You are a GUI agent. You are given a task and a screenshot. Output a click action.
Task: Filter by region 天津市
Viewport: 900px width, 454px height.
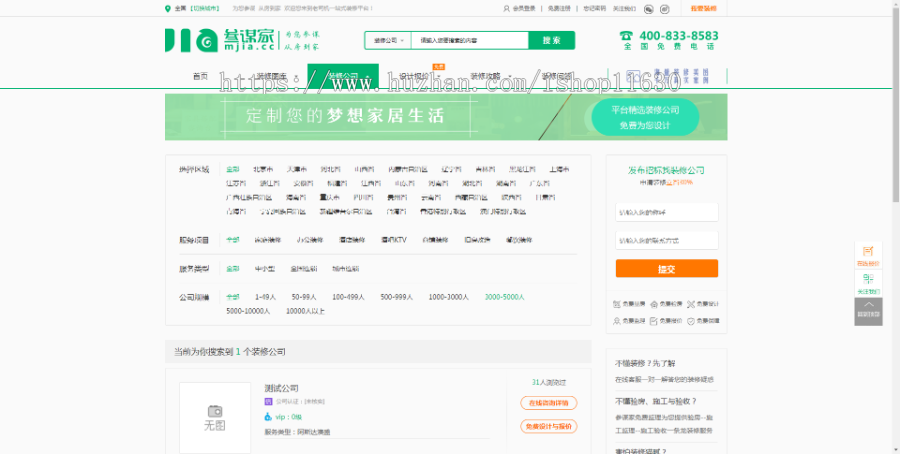[297, 169]
